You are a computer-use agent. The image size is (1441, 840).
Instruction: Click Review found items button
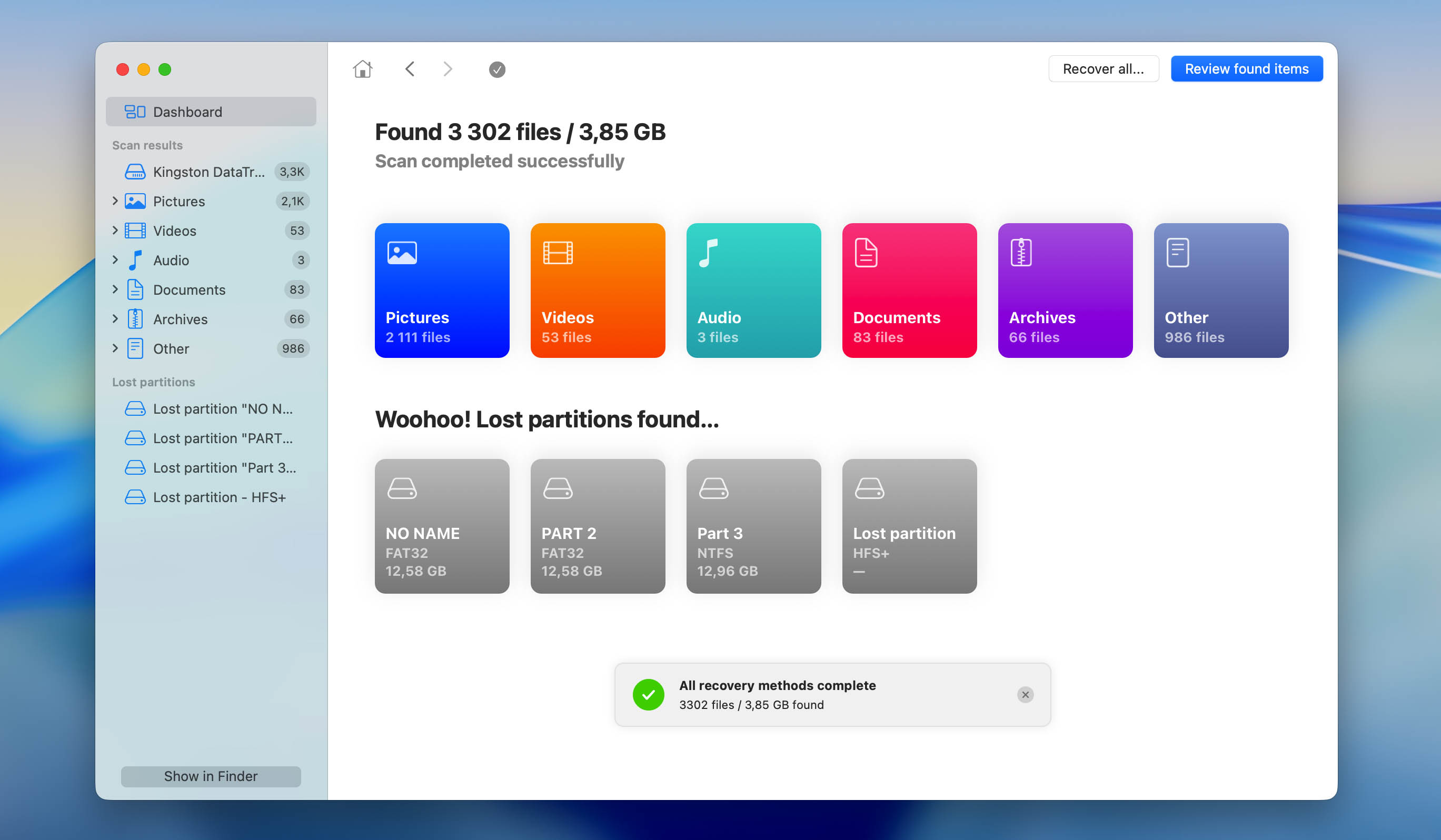tap(1246, 68)
